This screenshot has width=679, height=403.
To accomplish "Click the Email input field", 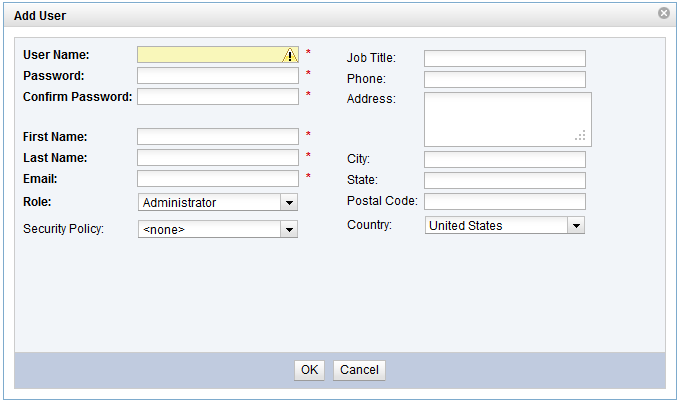I will (x=218, y=178).
